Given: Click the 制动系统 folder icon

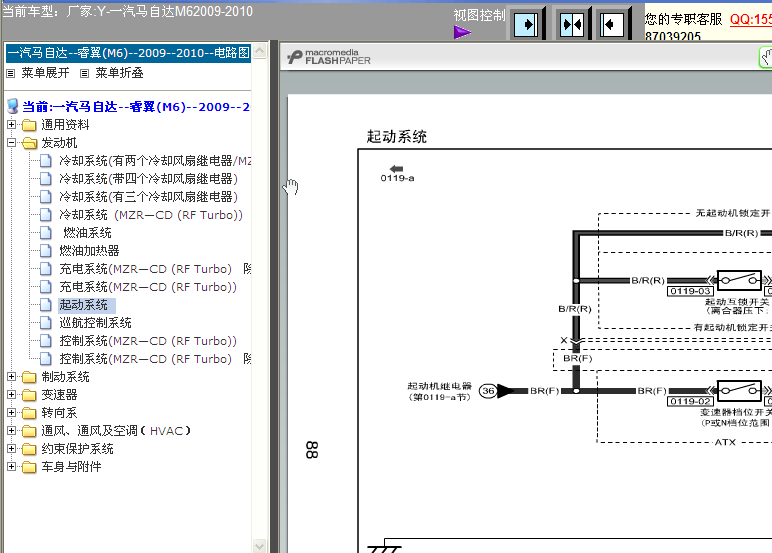Looking at the screenshot, I should (30, 377).
